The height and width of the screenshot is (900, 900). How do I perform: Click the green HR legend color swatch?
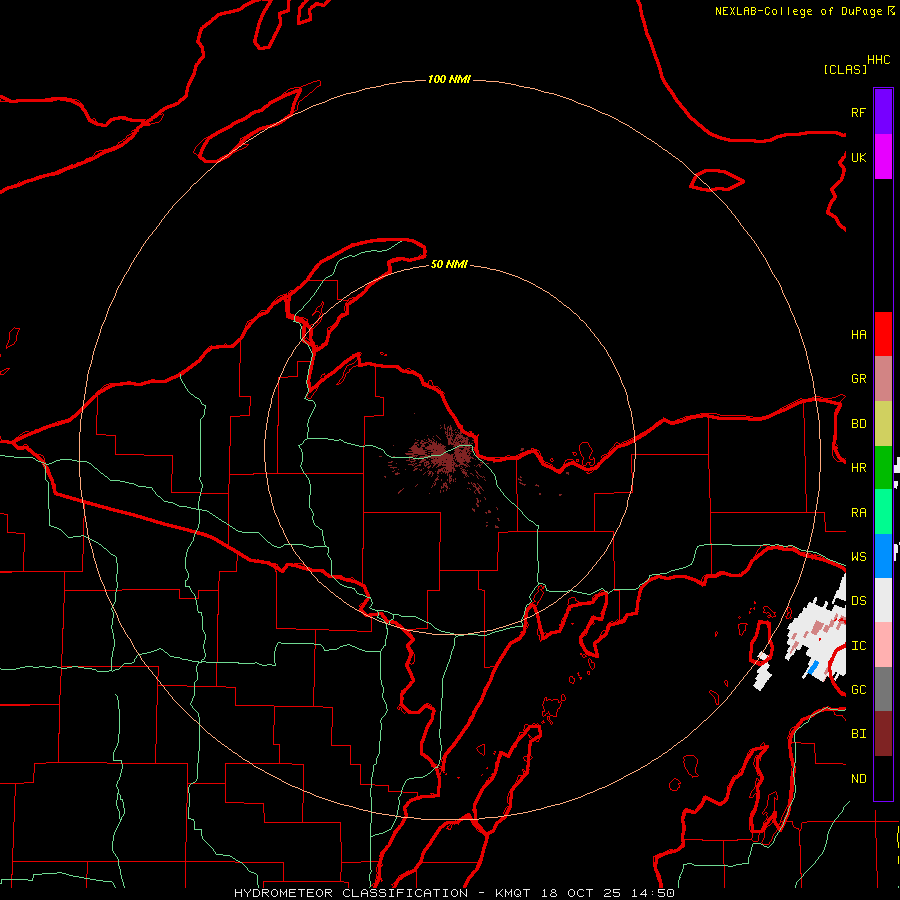pyautogui.click(x=883, y=468)
